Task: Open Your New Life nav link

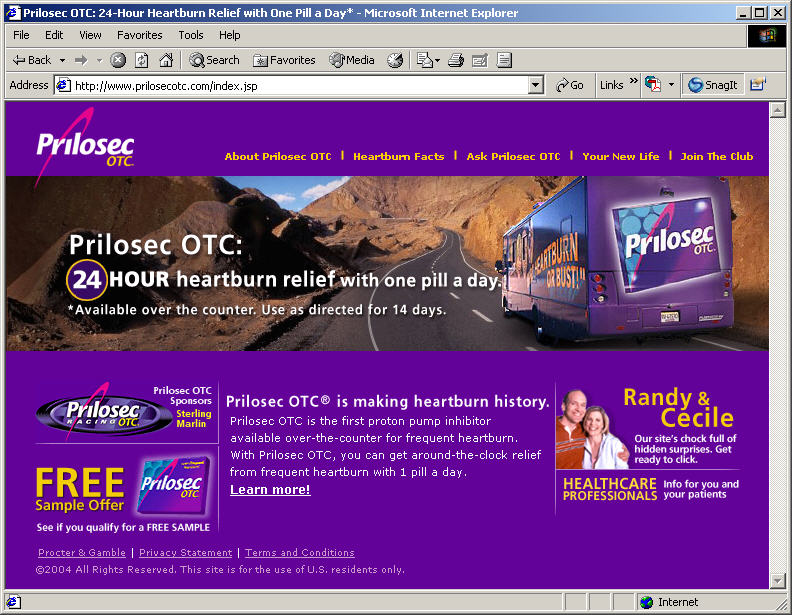Action: [621, 157]
